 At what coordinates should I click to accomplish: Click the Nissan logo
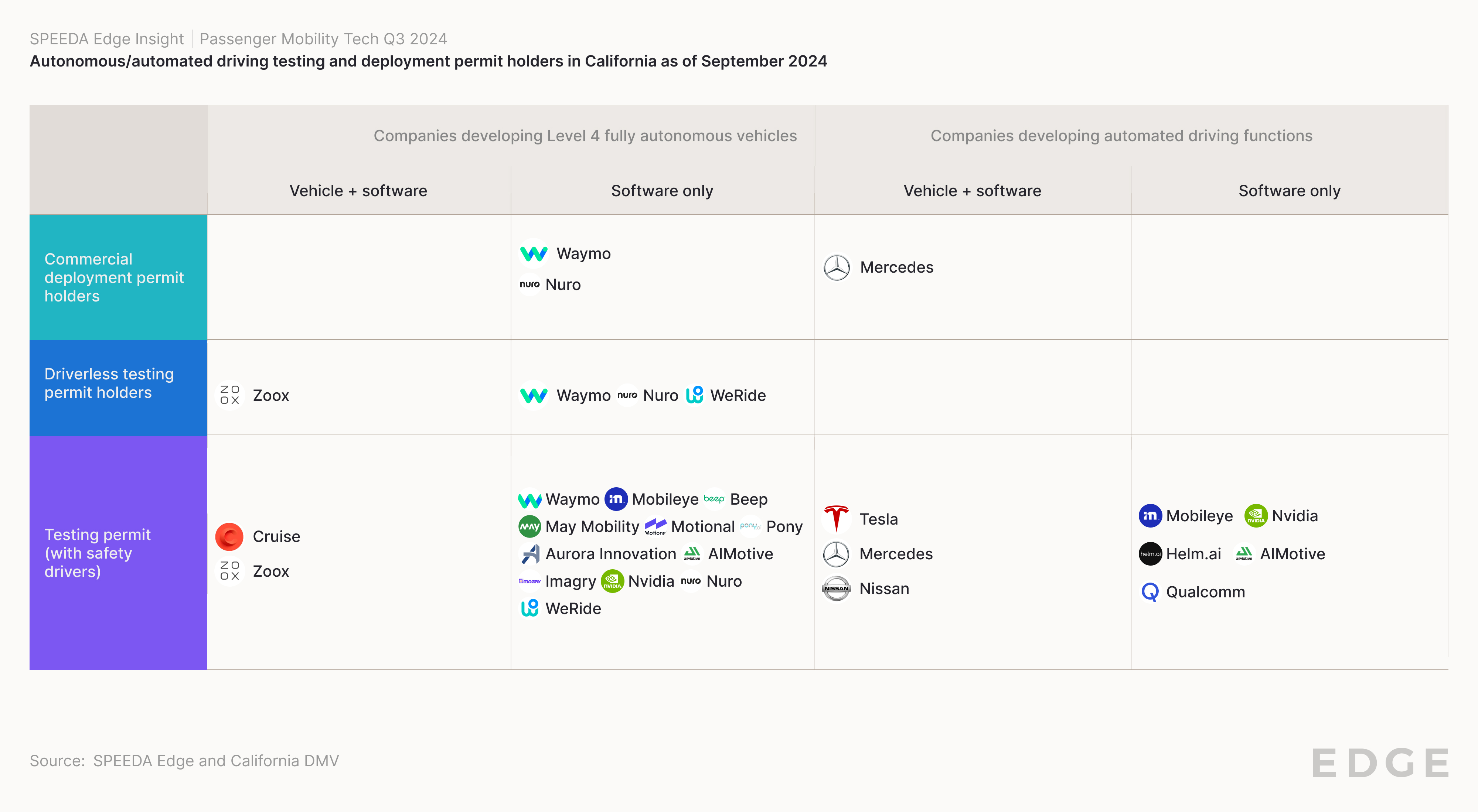point(837,589)
